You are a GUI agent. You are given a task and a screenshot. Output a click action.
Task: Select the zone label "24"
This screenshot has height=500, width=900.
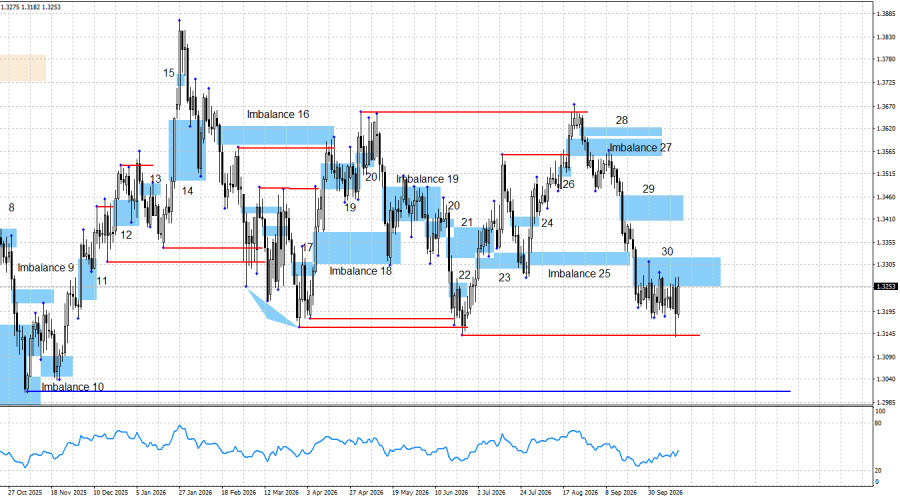point(547,223)
